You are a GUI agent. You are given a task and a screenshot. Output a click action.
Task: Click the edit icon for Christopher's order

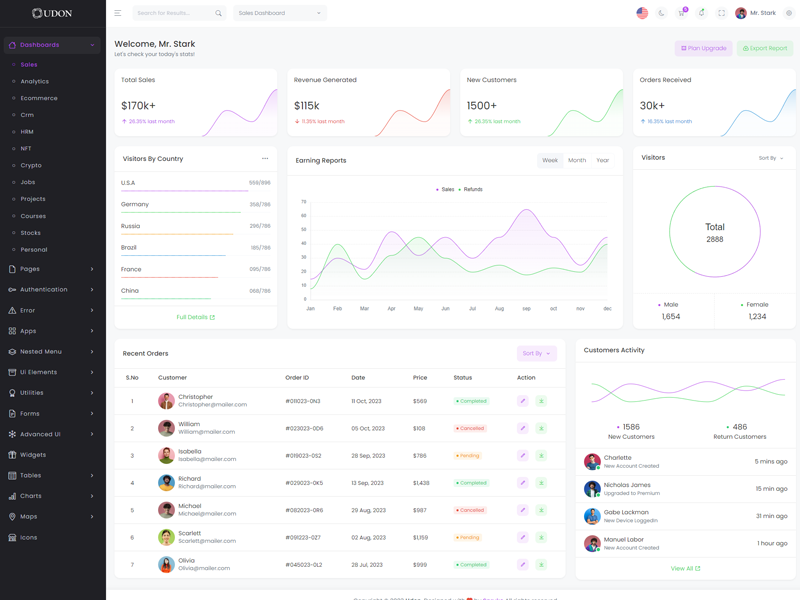tap(522, 401)
